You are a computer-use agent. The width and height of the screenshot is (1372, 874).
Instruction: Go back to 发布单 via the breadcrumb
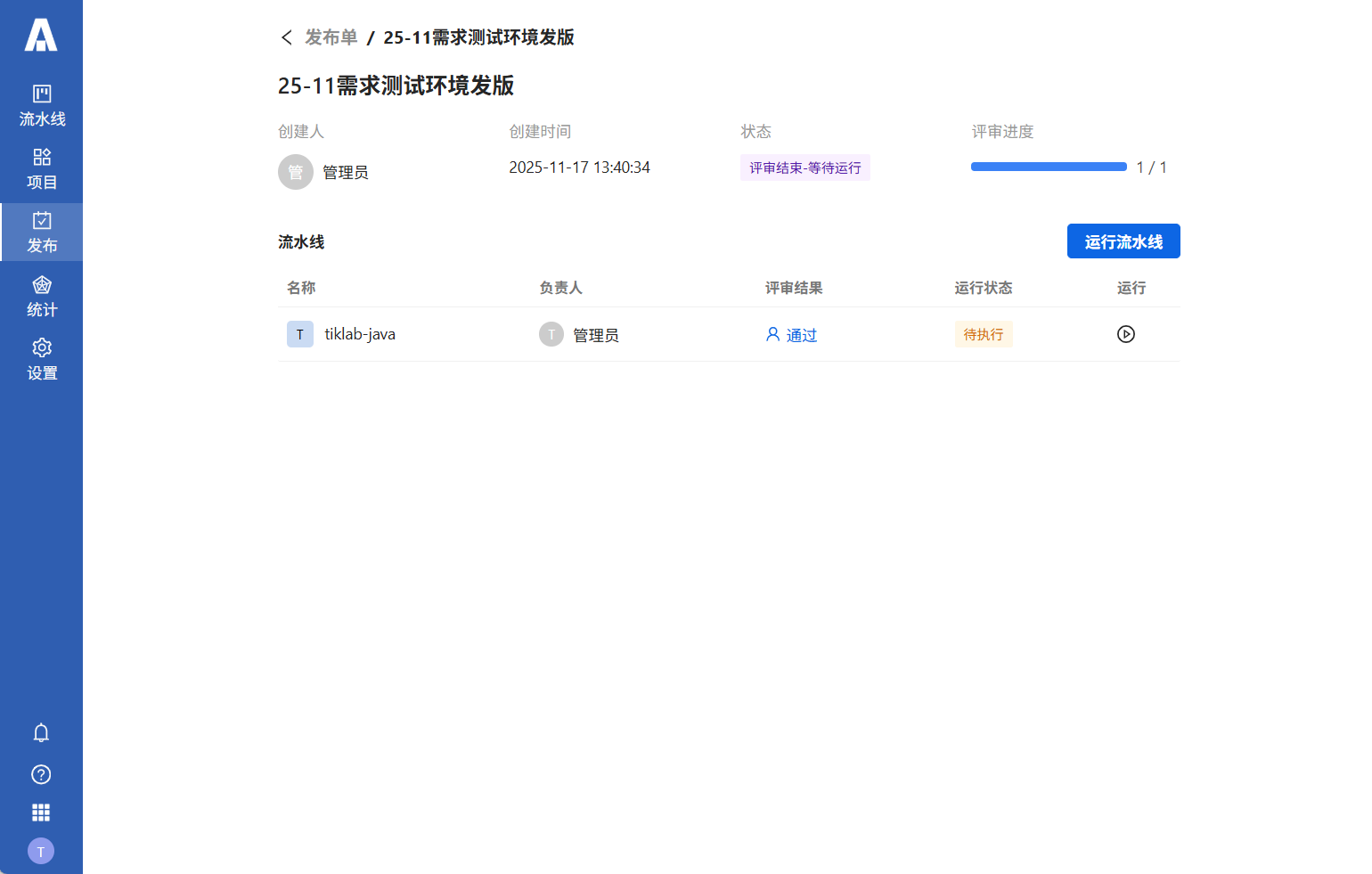[331, 37]
